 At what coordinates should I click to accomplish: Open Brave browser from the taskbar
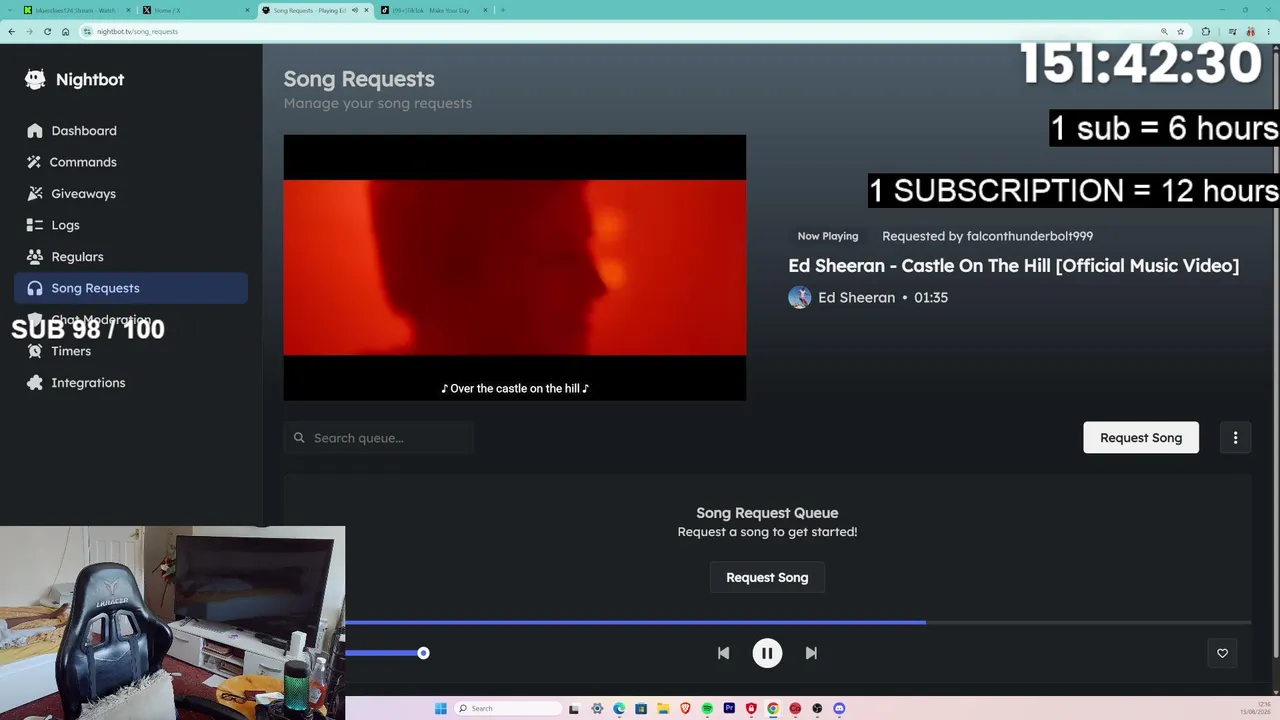(685, 709)
